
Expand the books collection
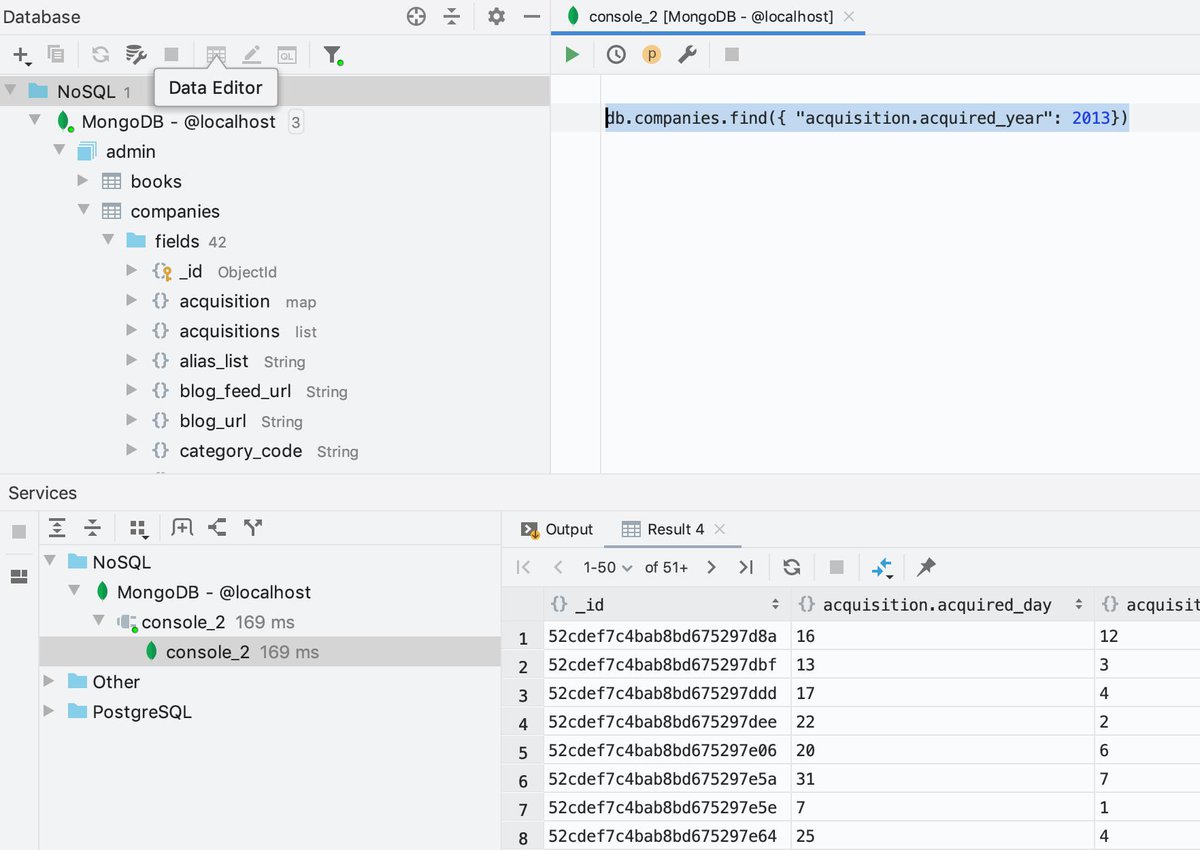coord(83,181)
